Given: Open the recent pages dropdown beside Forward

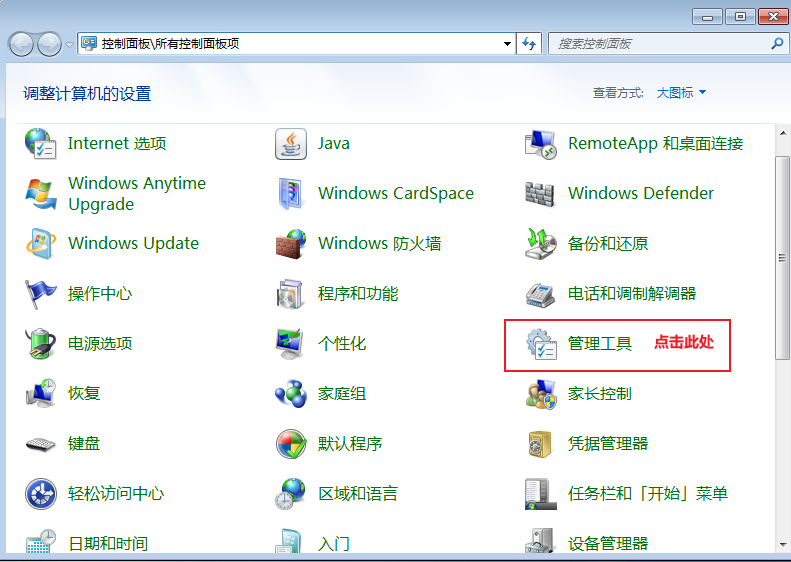Looking at the screenshot, I should (x=69, y=44).
